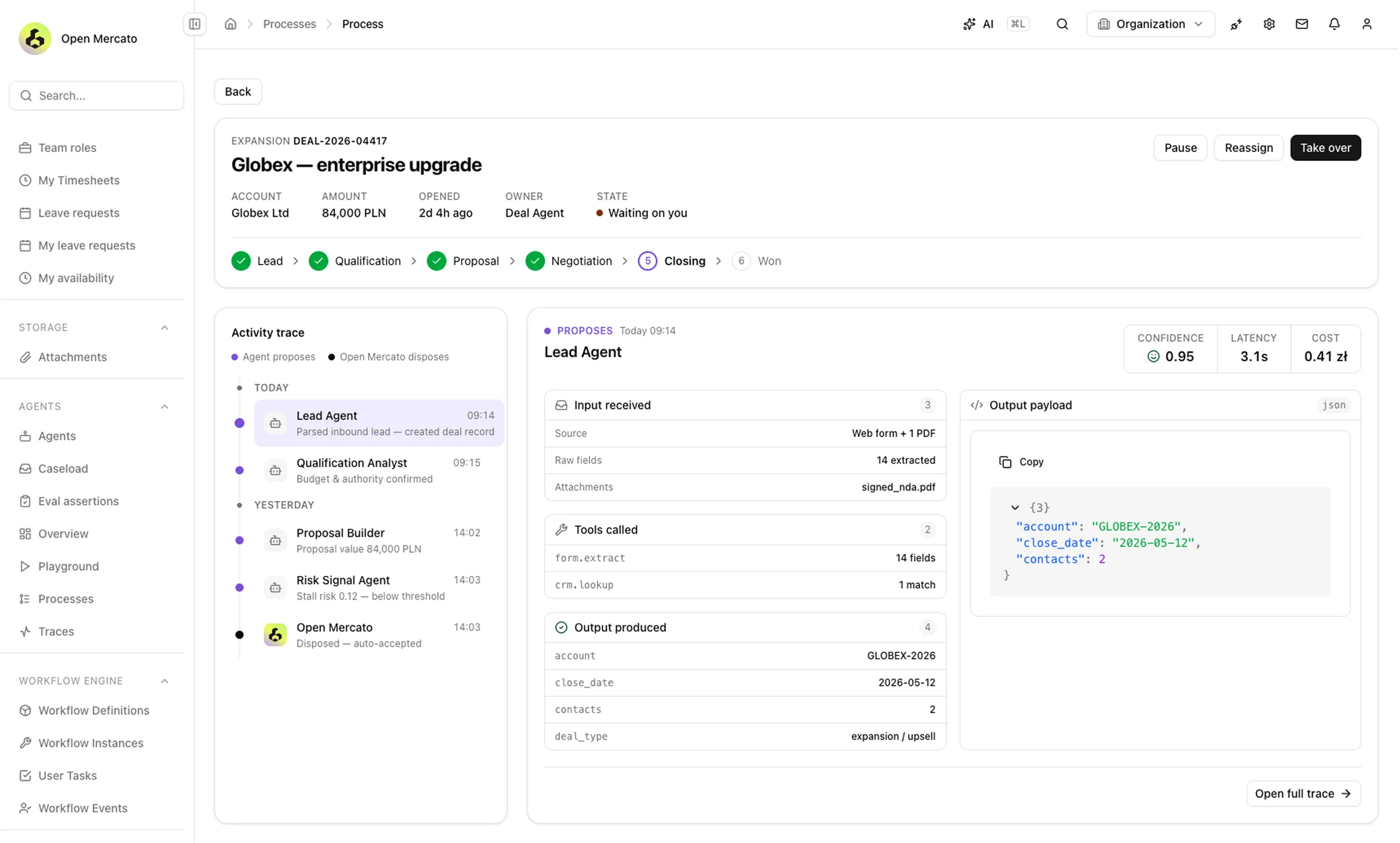Collapse the sidebar panel toggle icon
The width and height of the screenshot is (1400, 843).
(195, 24)
